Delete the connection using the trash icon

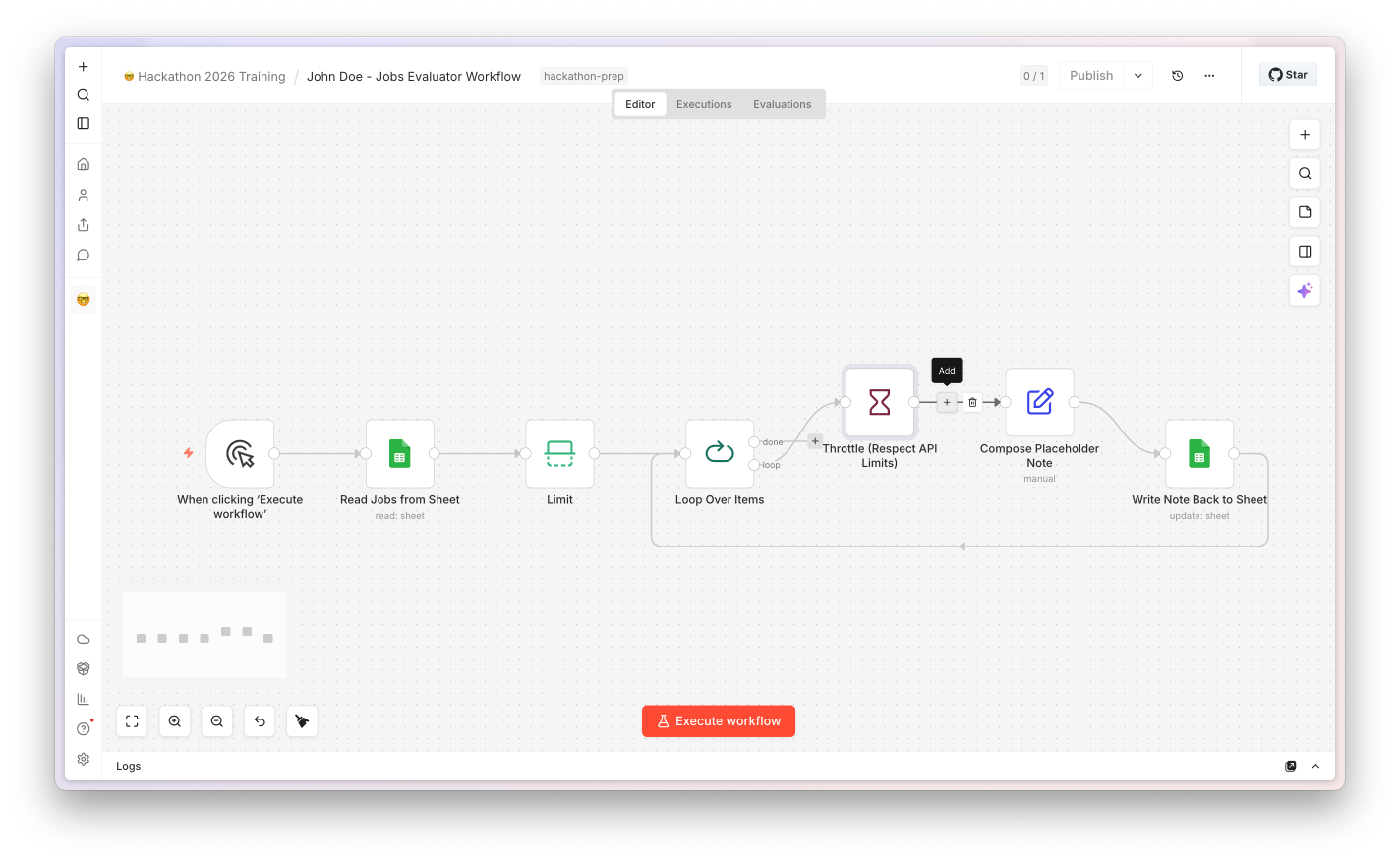pyautogui.click(x=972, y=402)
